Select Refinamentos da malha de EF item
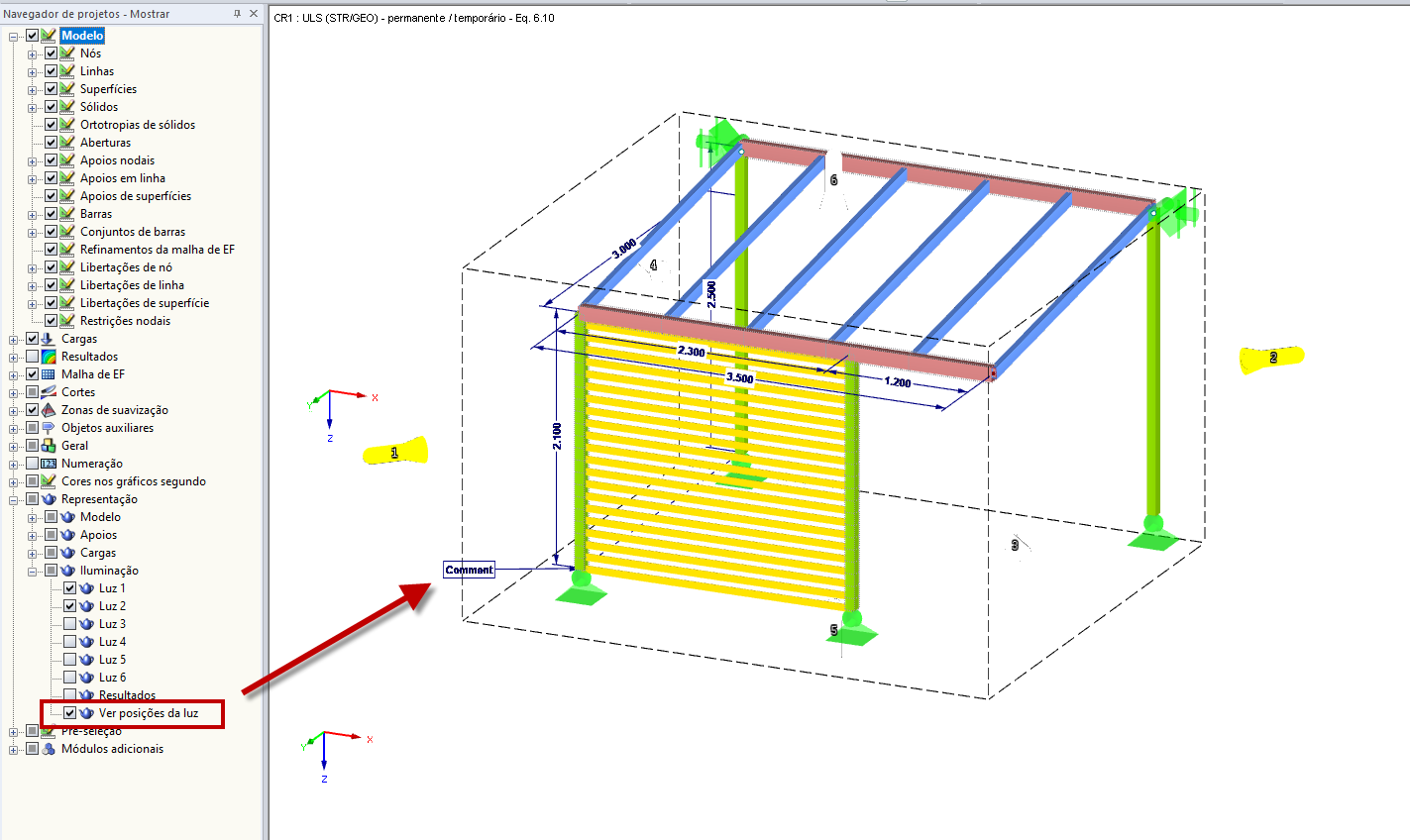The width and height of the screenshot is (1410, 840). pyautogui.click(x=158, y=250)
